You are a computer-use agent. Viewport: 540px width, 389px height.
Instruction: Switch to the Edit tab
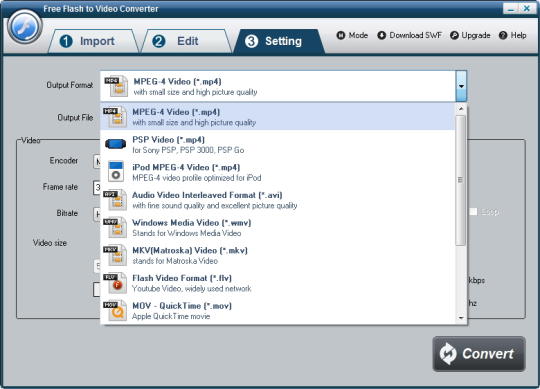(187, 41)
